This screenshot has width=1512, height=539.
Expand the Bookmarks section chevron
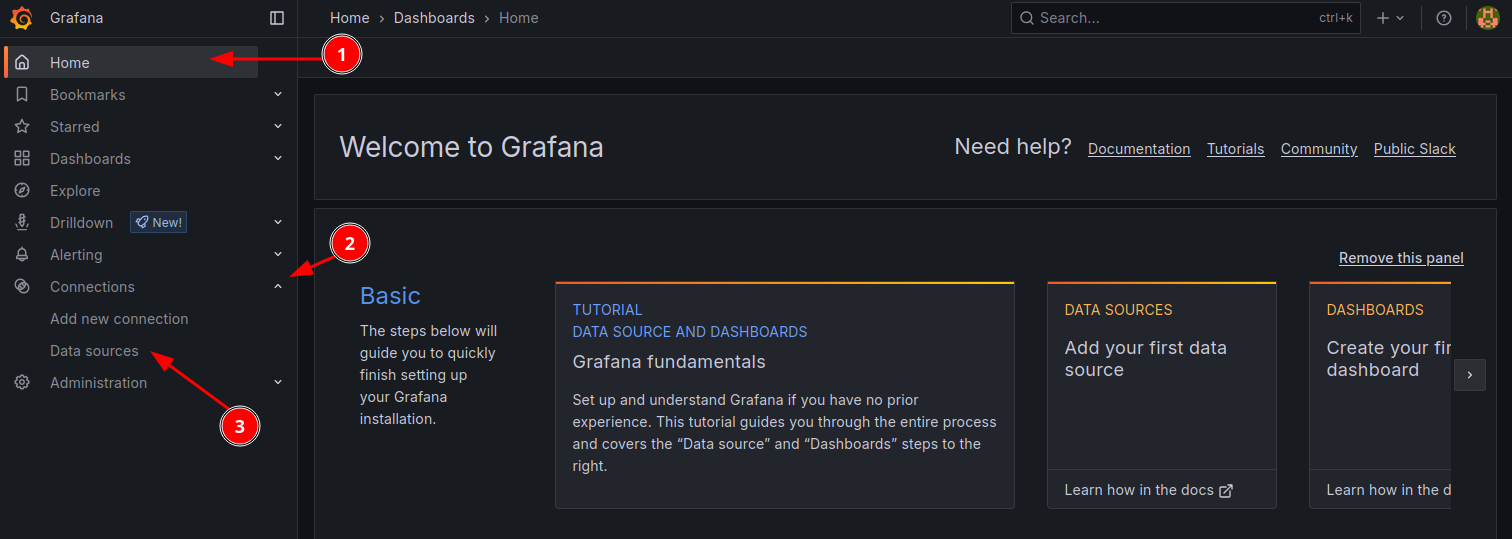click(x=278, y=95)
